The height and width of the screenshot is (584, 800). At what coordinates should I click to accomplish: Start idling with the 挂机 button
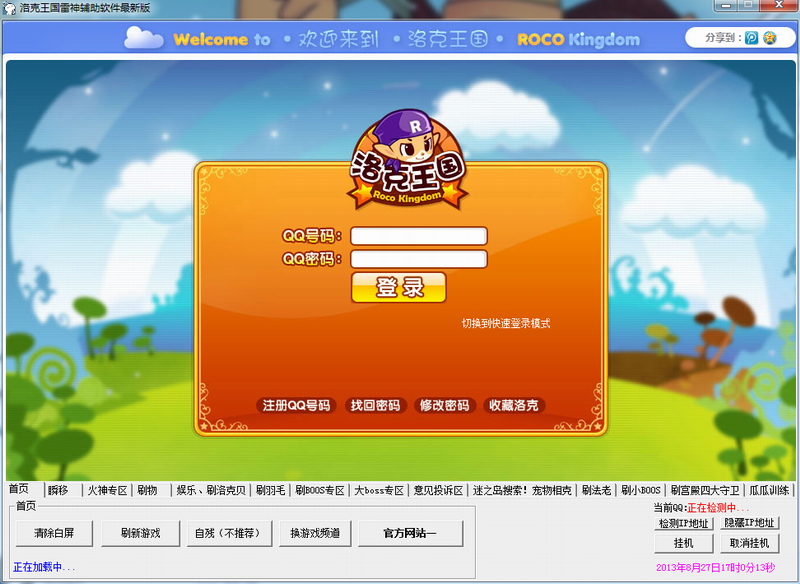[683, 544]
